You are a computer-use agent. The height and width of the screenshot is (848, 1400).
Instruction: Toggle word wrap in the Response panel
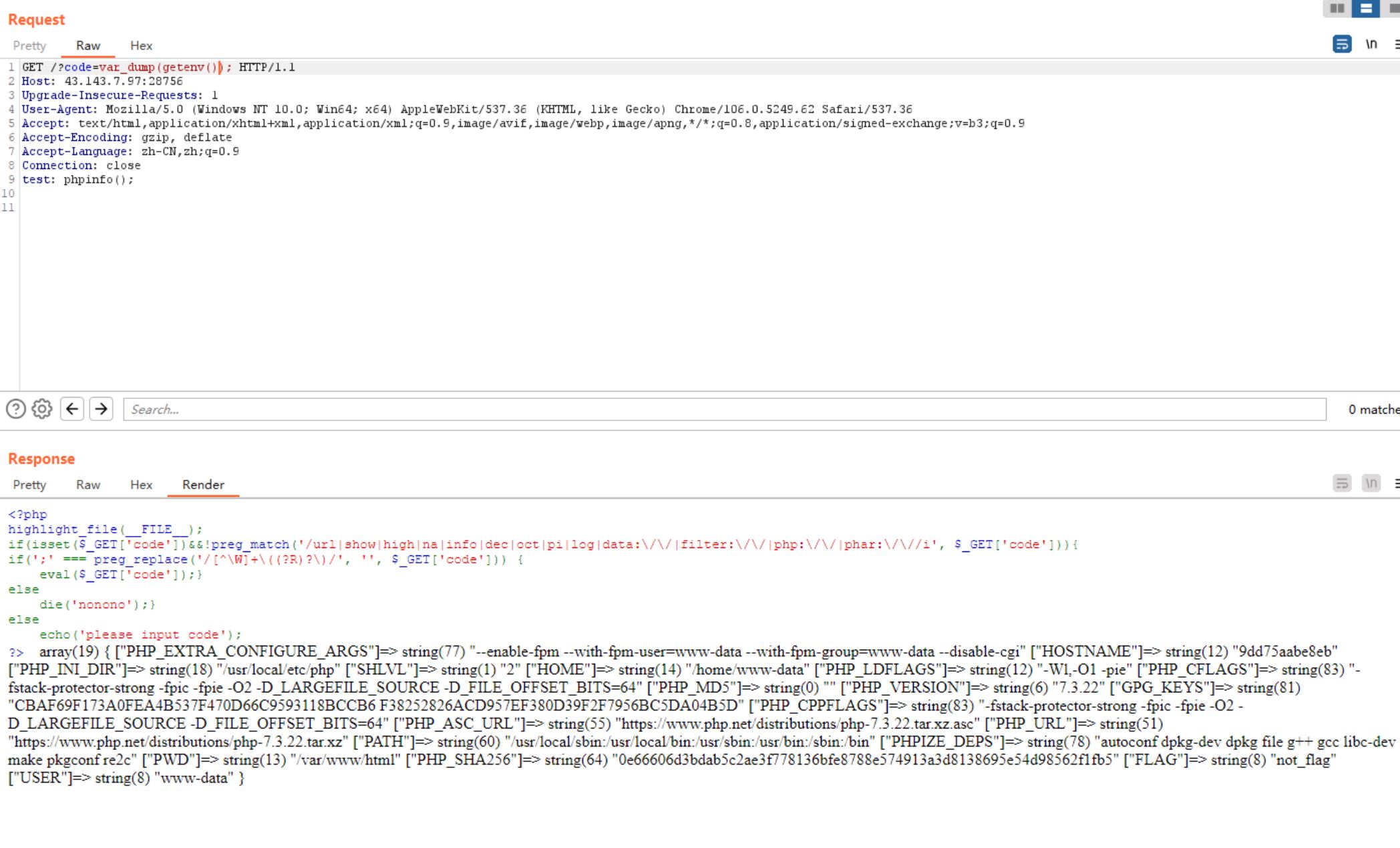tap(1342, 483)
